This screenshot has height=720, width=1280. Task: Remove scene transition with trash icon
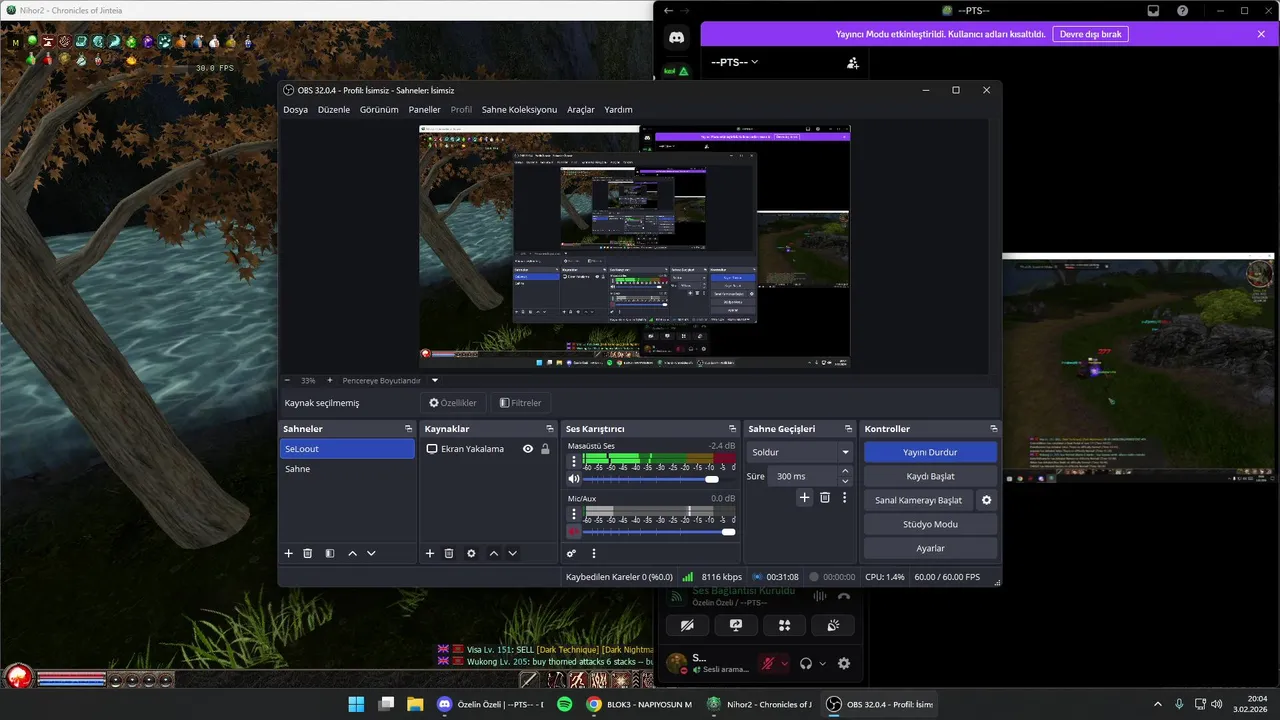pos(825,497)
